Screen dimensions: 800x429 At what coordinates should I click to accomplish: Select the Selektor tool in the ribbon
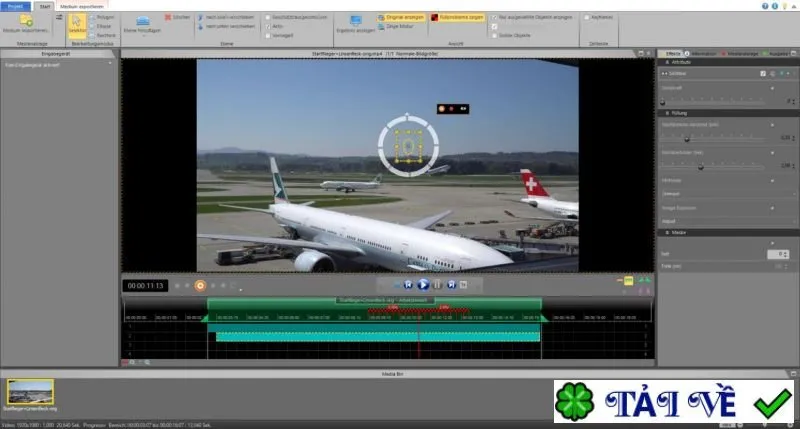pos(77,26)
